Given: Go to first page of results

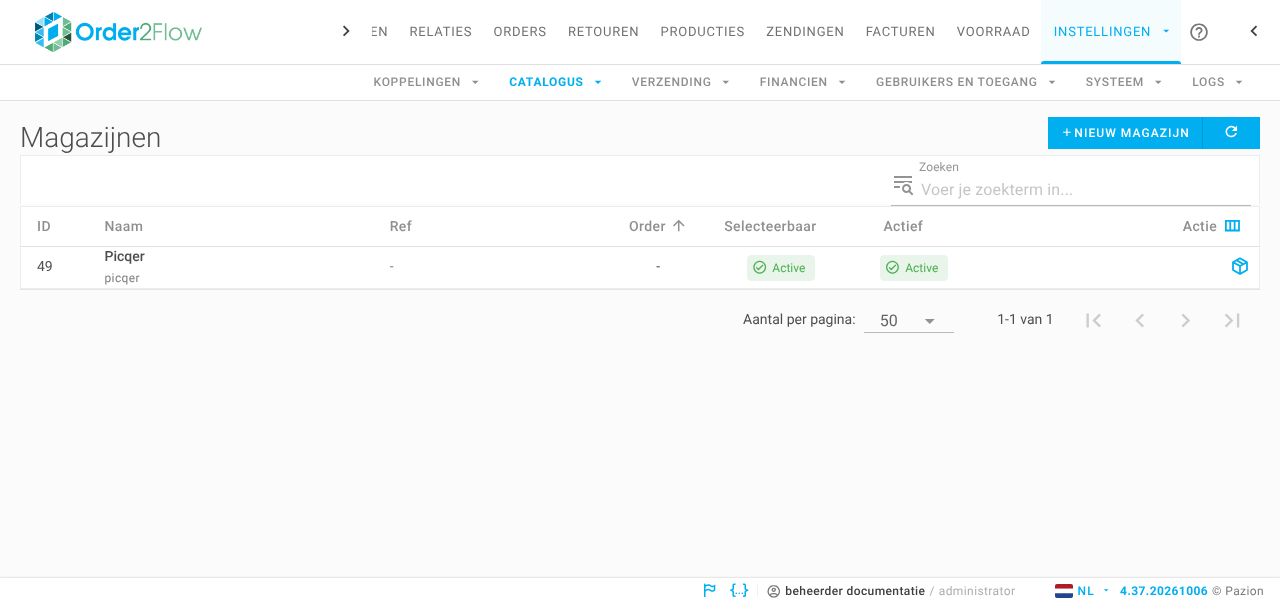Looking at the screenshot, I should tap(1094, 320).
